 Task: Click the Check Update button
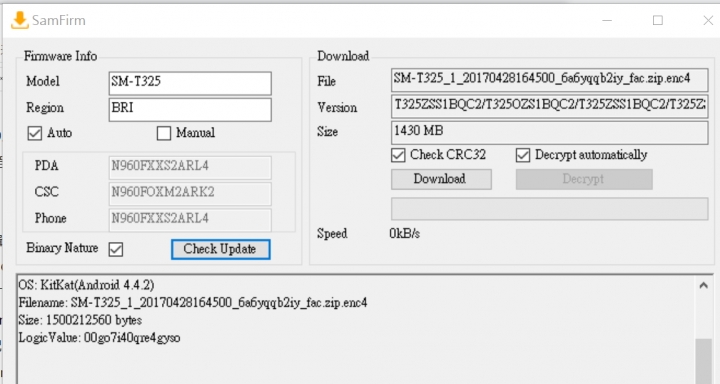pos(220,249)
